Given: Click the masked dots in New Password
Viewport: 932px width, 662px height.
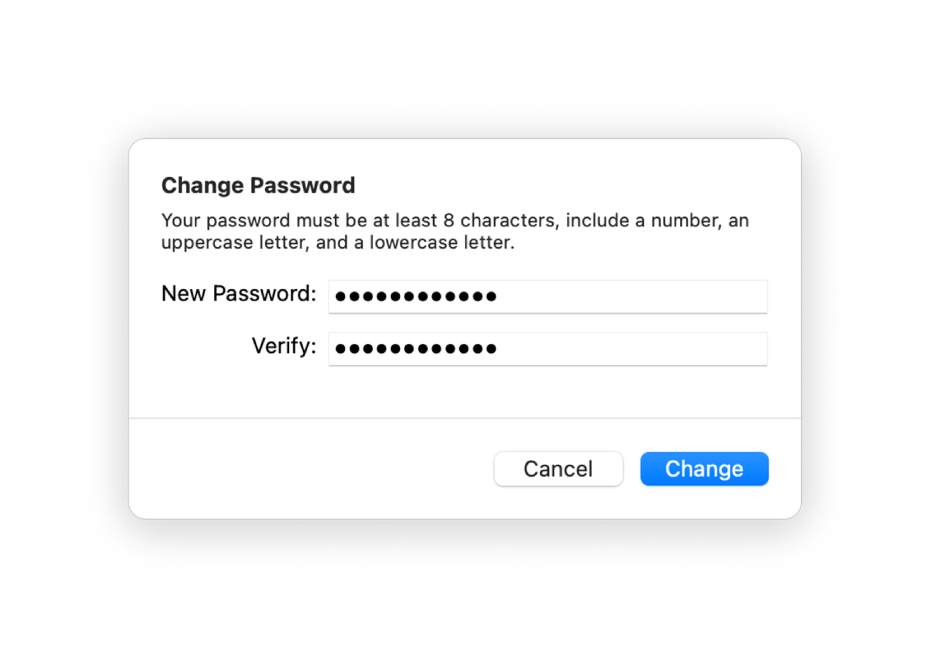Looking at the screenshot, I should click(416, 296).
